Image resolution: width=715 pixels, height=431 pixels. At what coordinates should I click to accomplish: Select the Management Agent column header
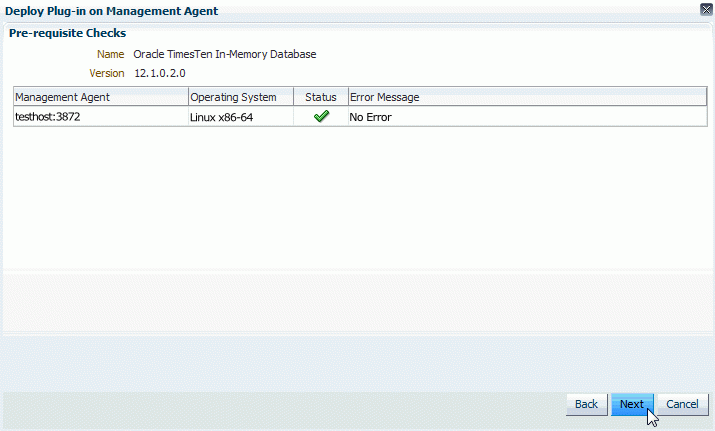tap(101, 97)
